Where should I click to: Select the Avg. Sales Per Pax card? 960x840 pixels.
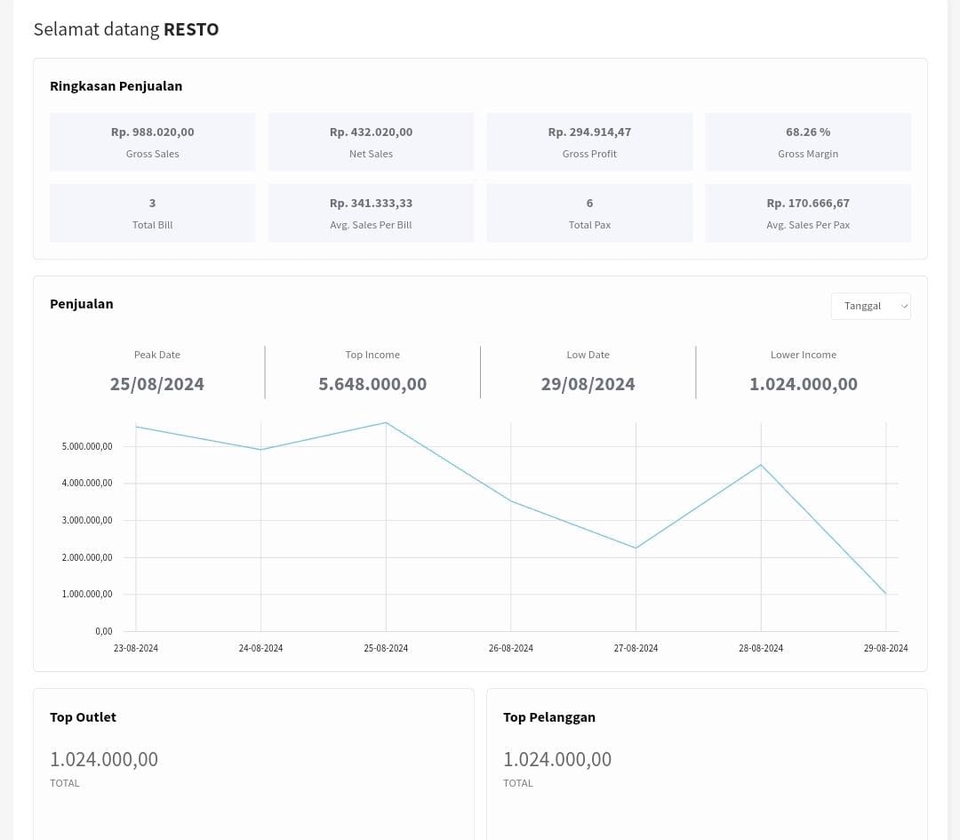808,212
